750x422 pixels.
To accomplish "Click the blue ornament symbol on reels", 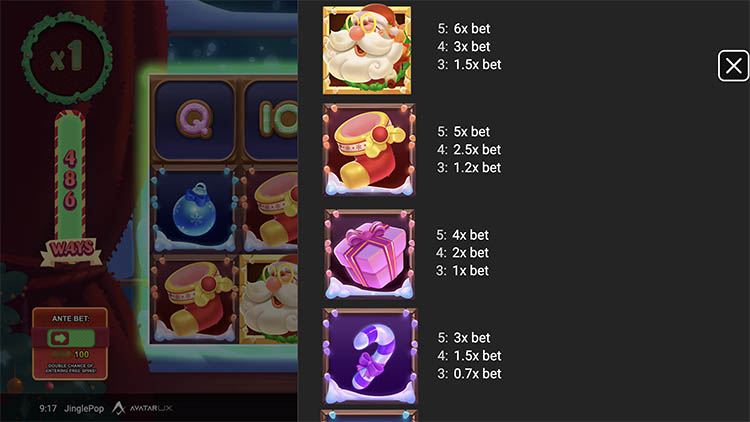I will [194, 209].
